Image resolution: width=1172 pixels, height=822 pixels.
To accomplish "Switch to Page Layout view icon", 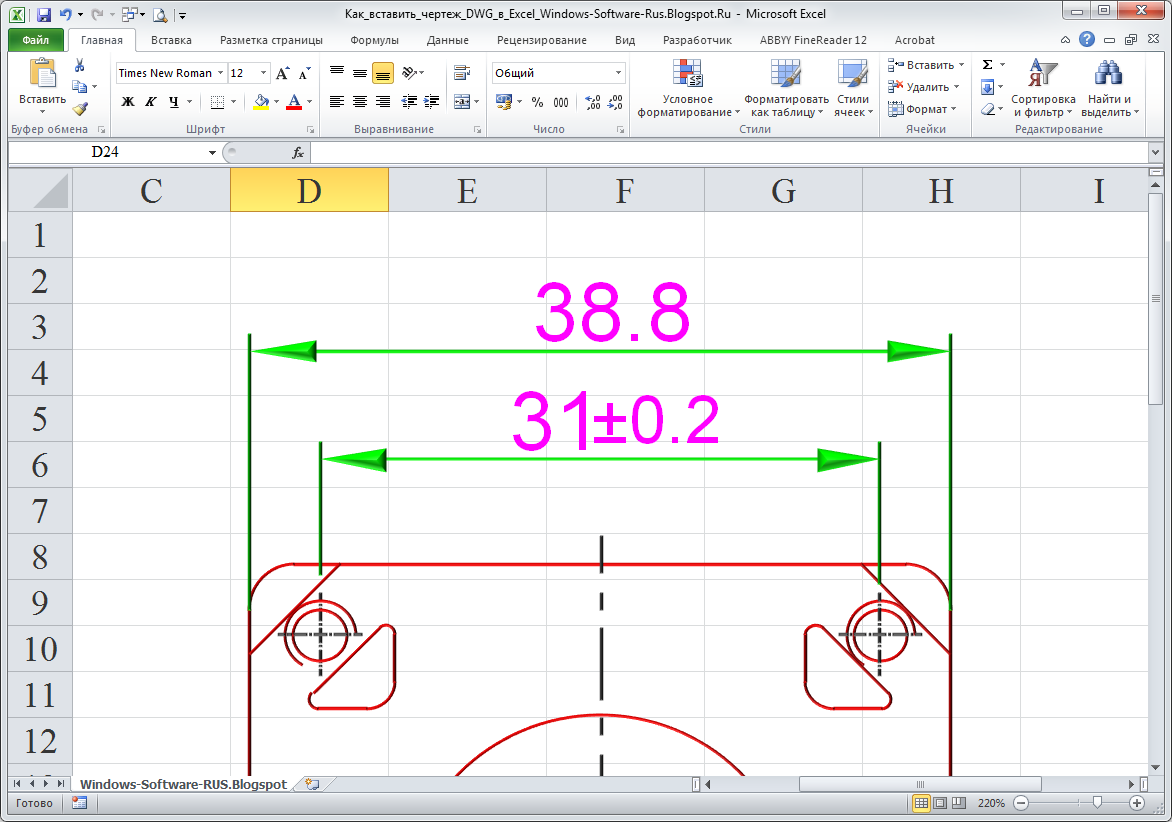I will tap(940, 803).
